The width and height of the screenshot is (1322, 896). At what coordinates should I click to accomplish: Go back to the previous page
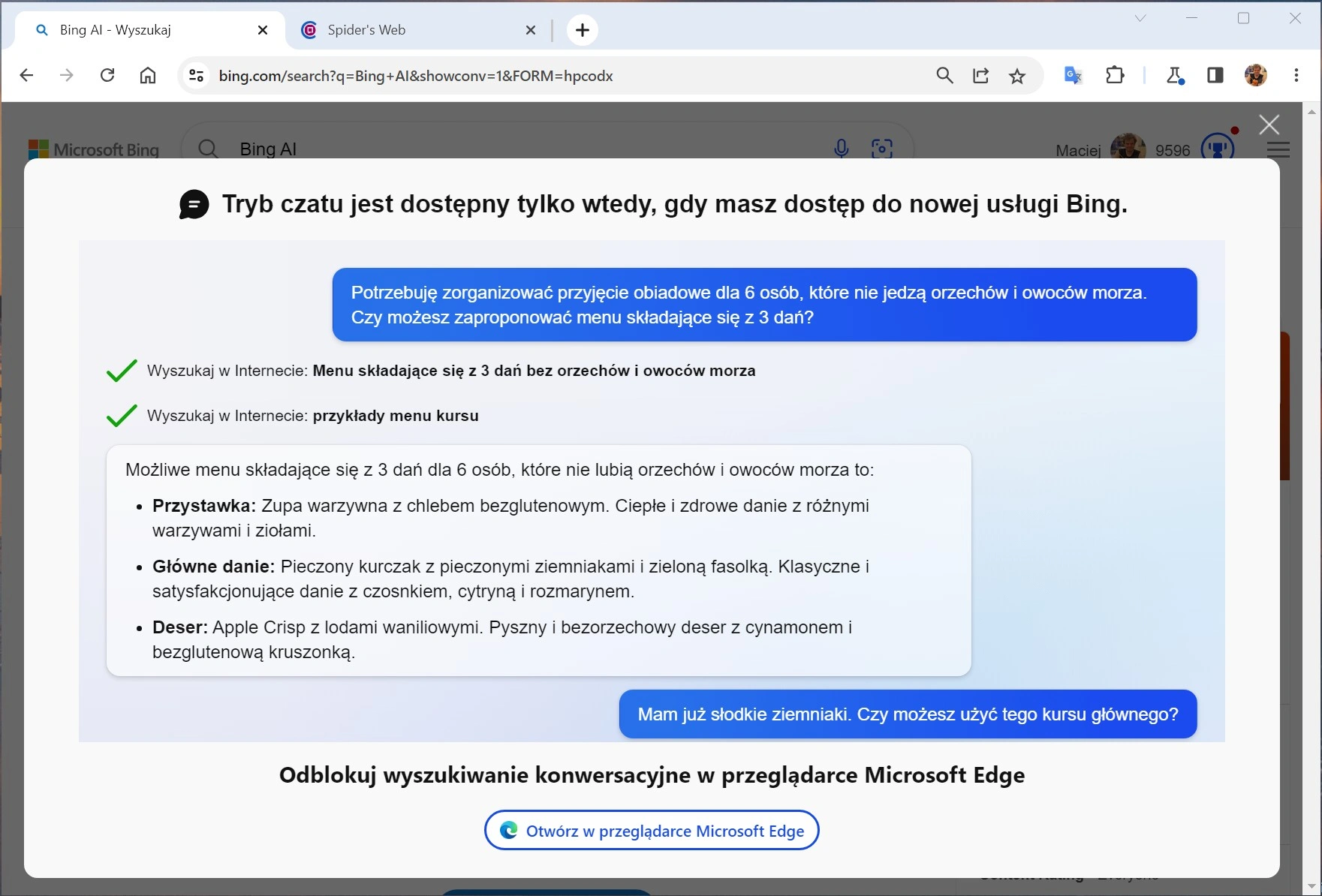[x=26, y=75]
